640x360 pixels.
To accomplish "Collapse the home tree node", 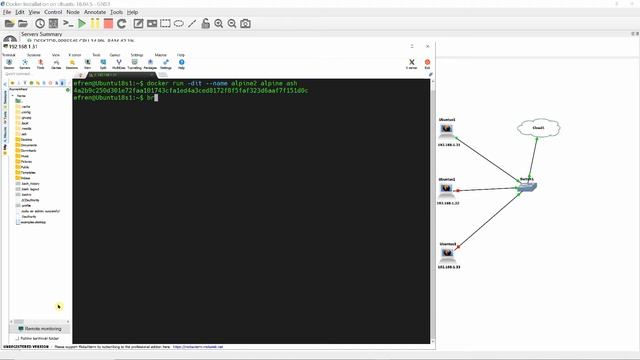I will pos(13,96).
